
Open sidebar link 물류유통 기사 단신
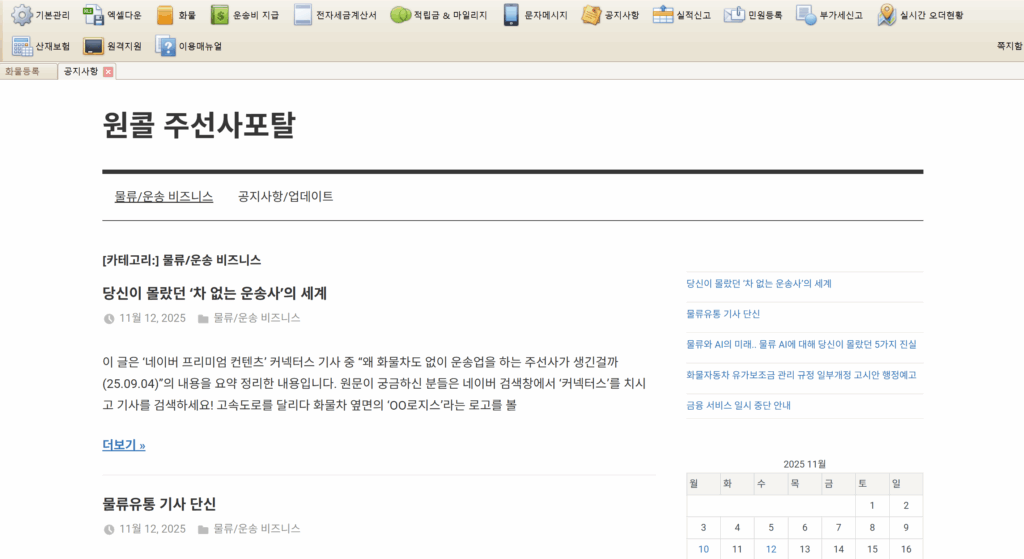click(723, 314)
